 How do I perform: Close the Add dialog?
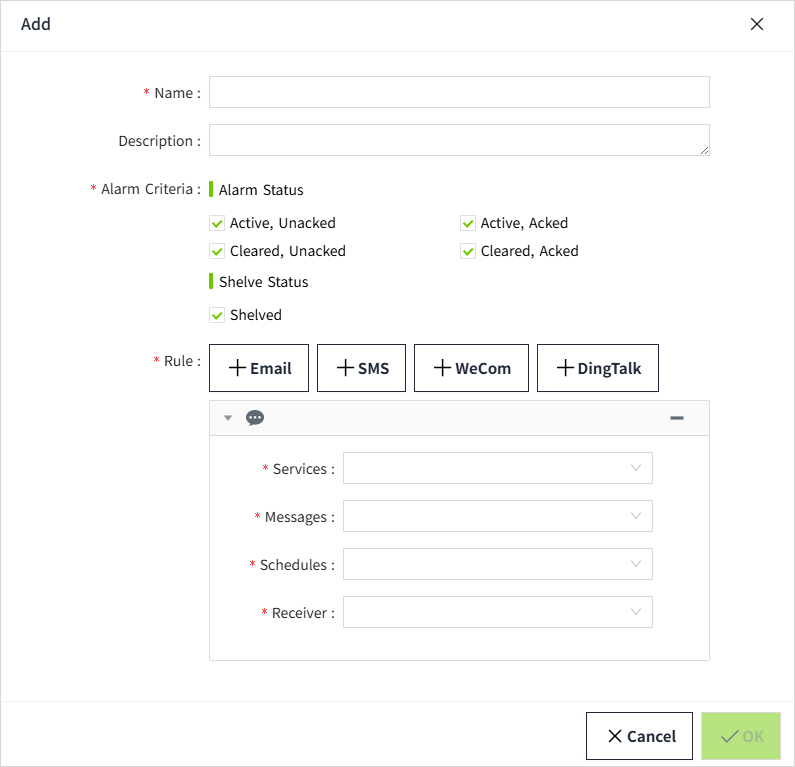757,24
